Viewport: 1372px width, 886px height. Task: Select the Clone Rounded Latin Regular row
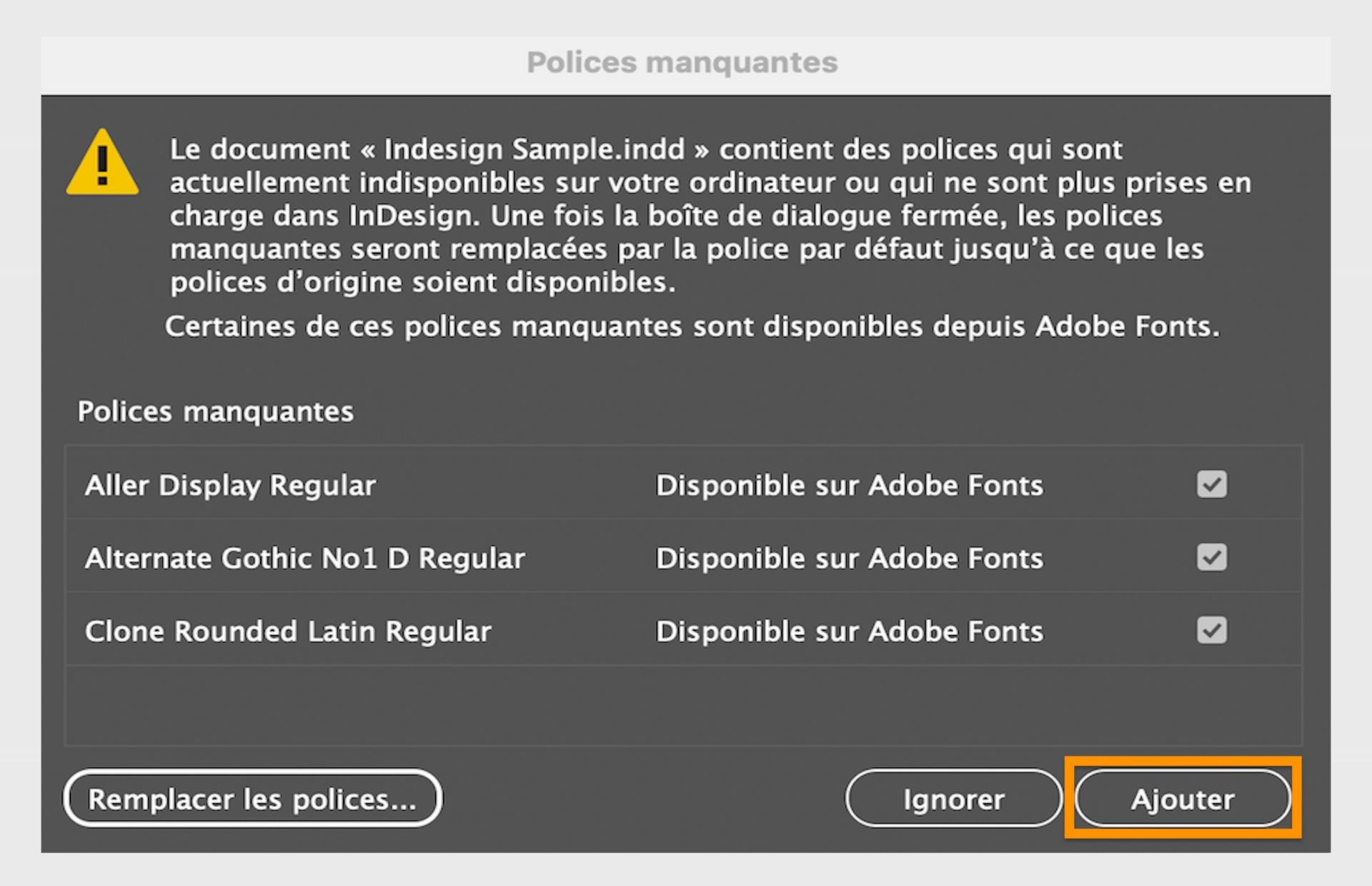coord(287,630)
